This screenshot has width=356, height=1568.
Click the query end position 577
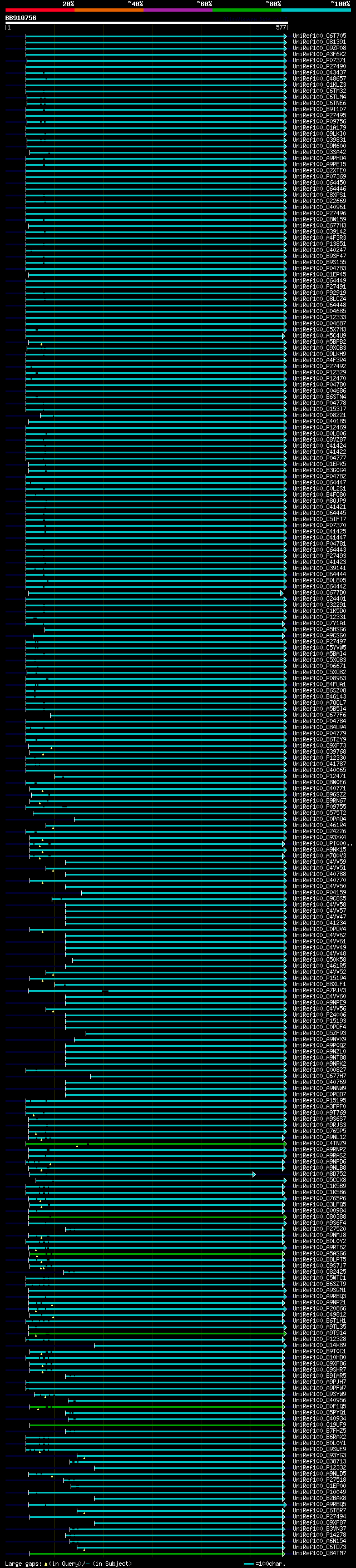tap(280, 27)
